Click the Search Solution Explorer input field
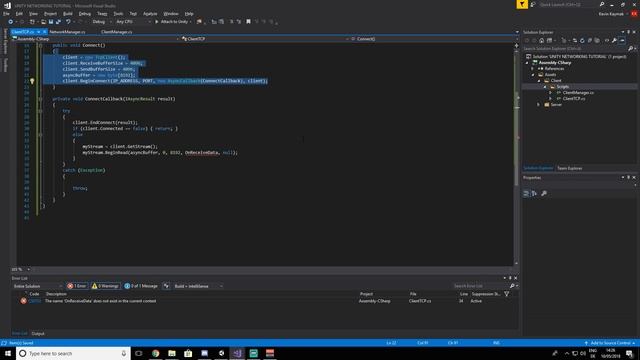This screenshot has height=360, width=640. (x=575, y=49)
